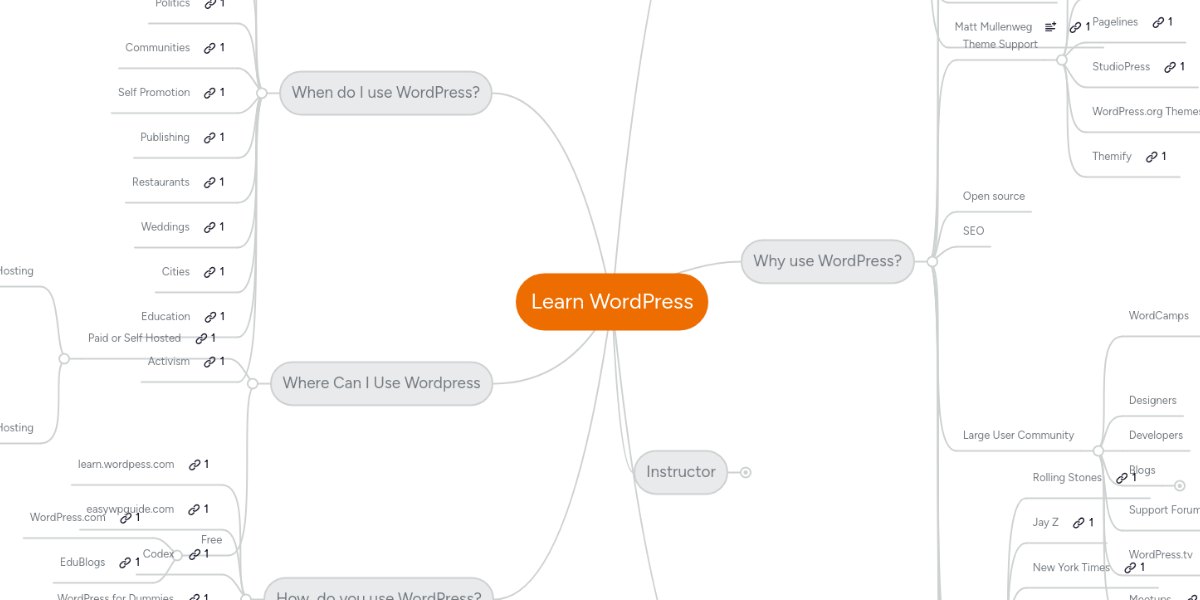The height and width of the screenshot is (600, 1200).
Task: Open Themify's attached link icon
Action: coord(1151,156)
